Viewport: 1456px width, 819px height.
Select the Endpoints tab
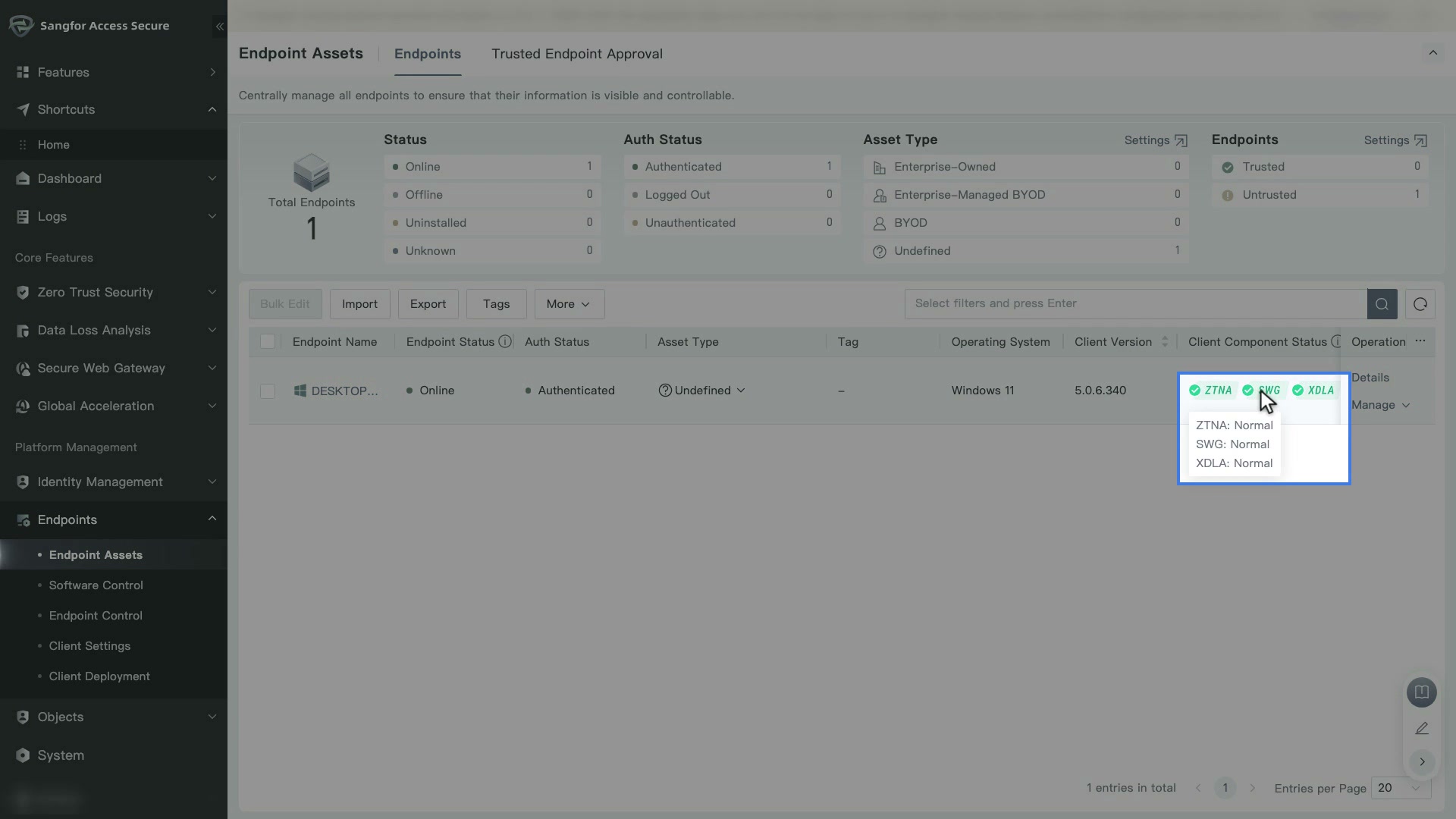click(428, 54)
